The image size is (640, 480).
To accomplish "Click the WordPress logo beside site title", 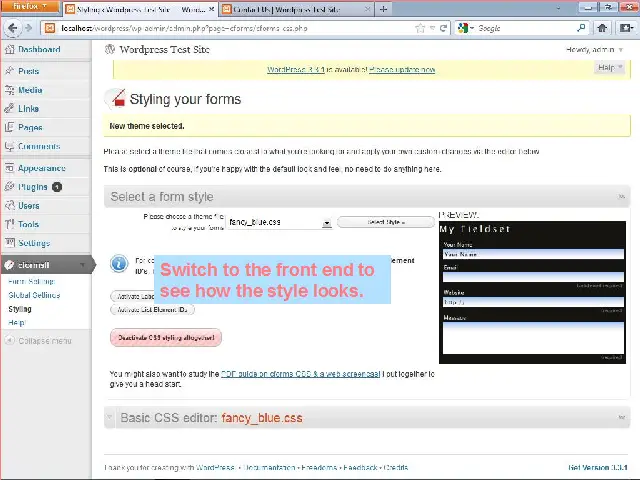I will [x=109, y=49].
